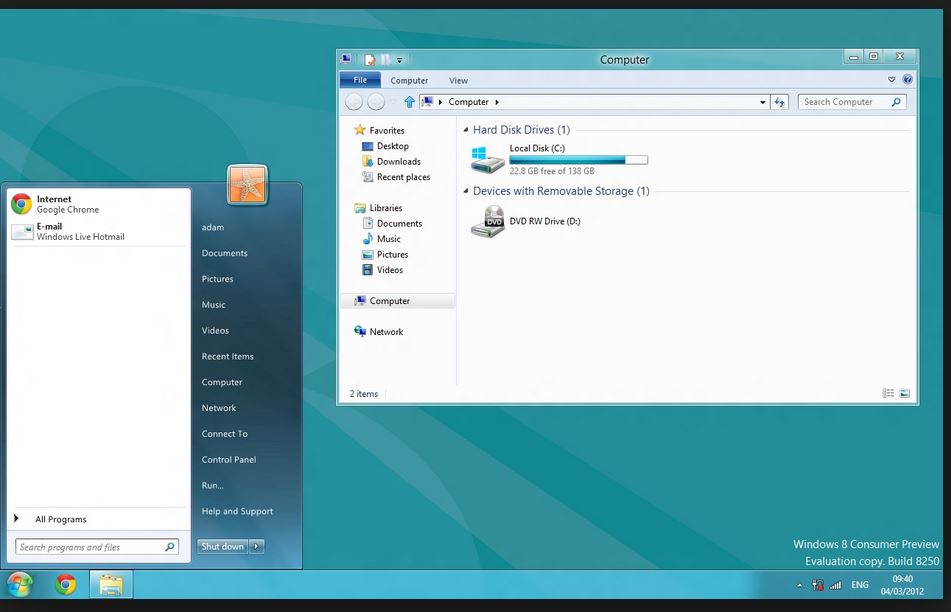Go up one folder level
The image size is (951, 612).
pos(409,102)
